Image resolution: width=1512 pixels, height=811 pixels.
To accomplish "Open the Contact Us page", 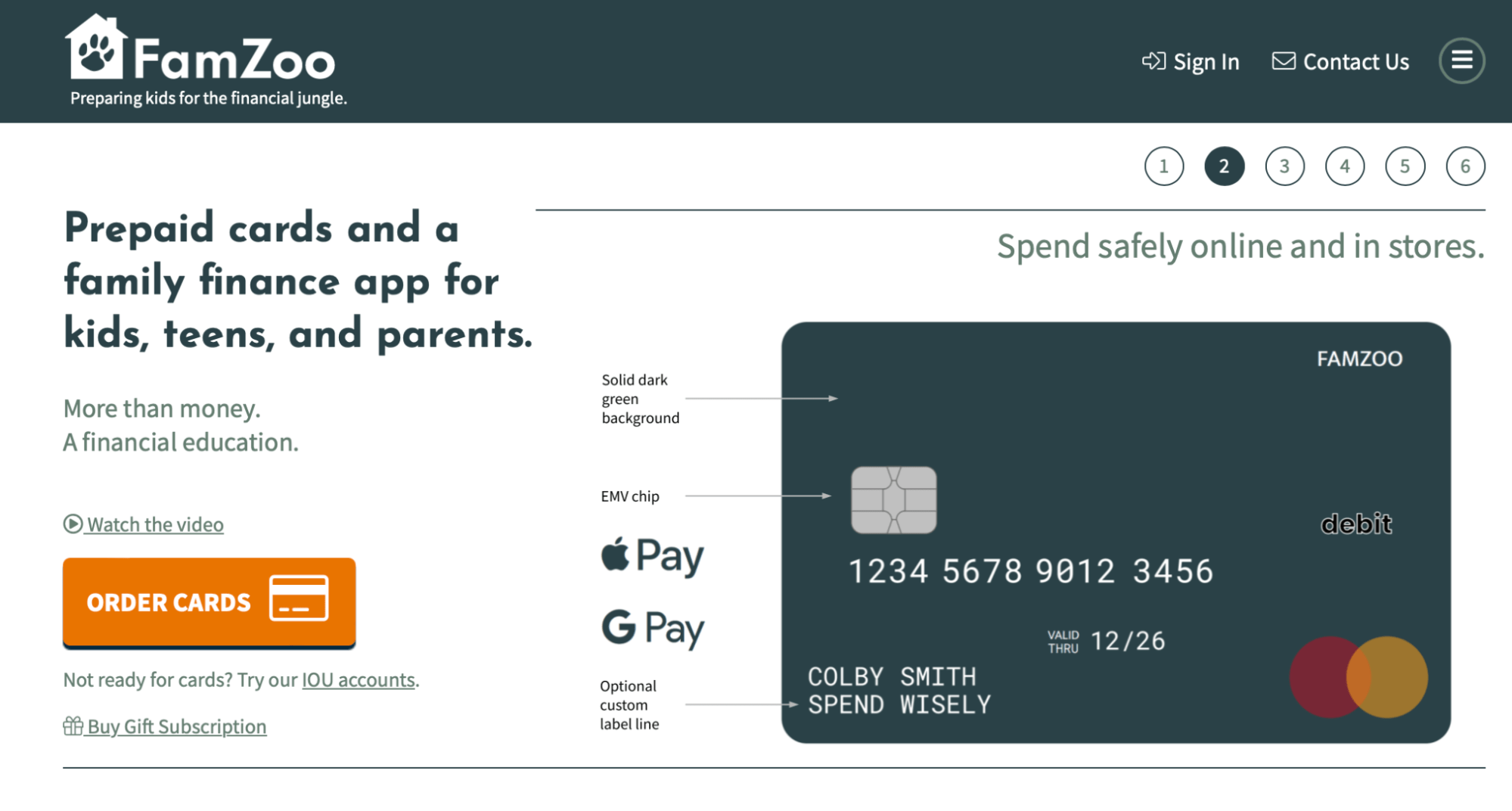I will [1355, 61].
